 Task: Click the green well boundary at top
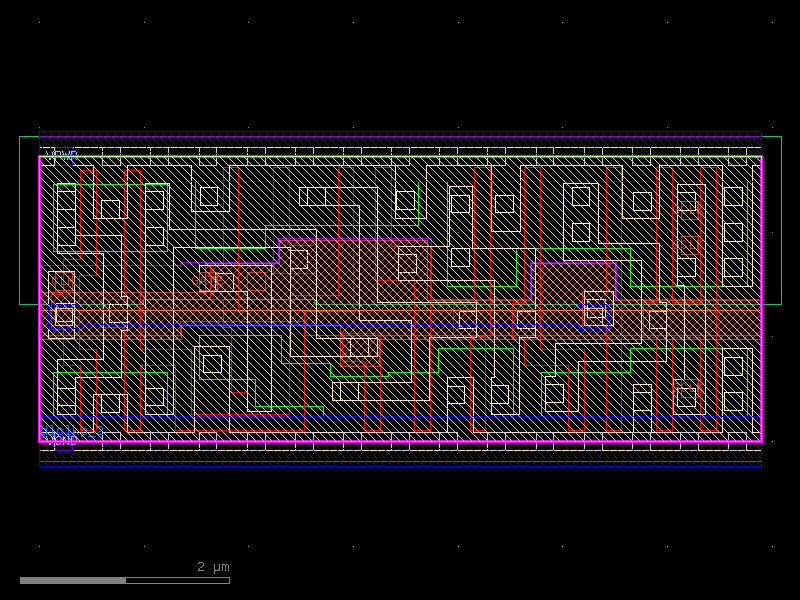pyautogui.click(x=400, y=136)
